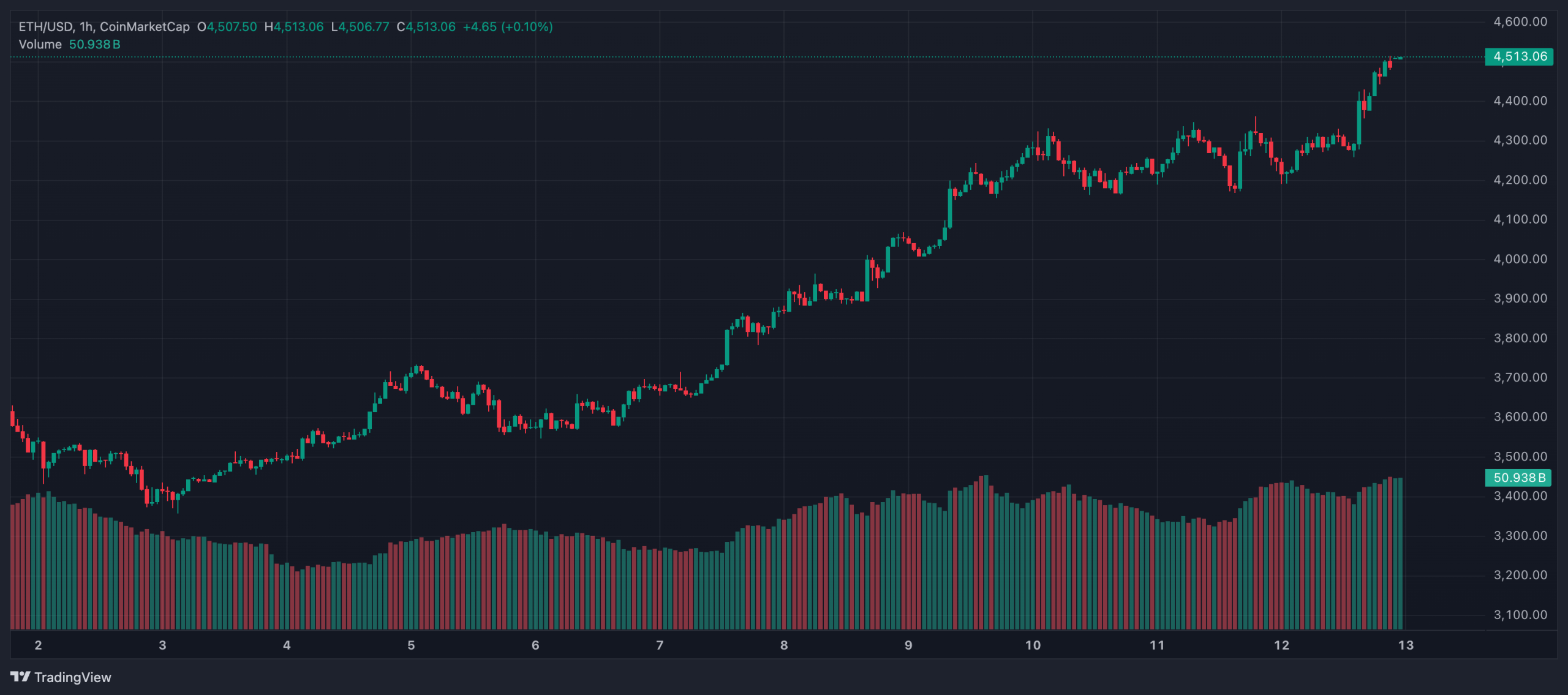Select date 2 on time axis
Image resolution: width=1568 pixels, height=695 pixels.
click(38, 645)
